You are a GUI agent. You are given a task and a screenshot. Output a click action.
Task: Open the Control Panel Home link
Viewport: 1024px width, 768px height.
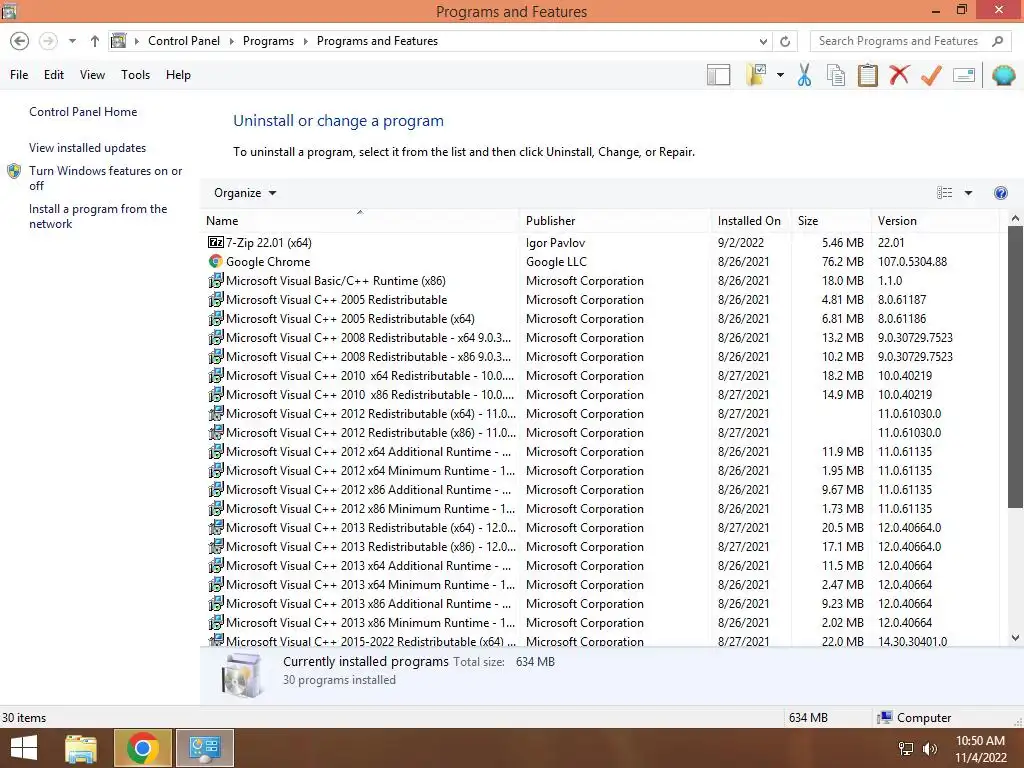click(x=83, y=112)
